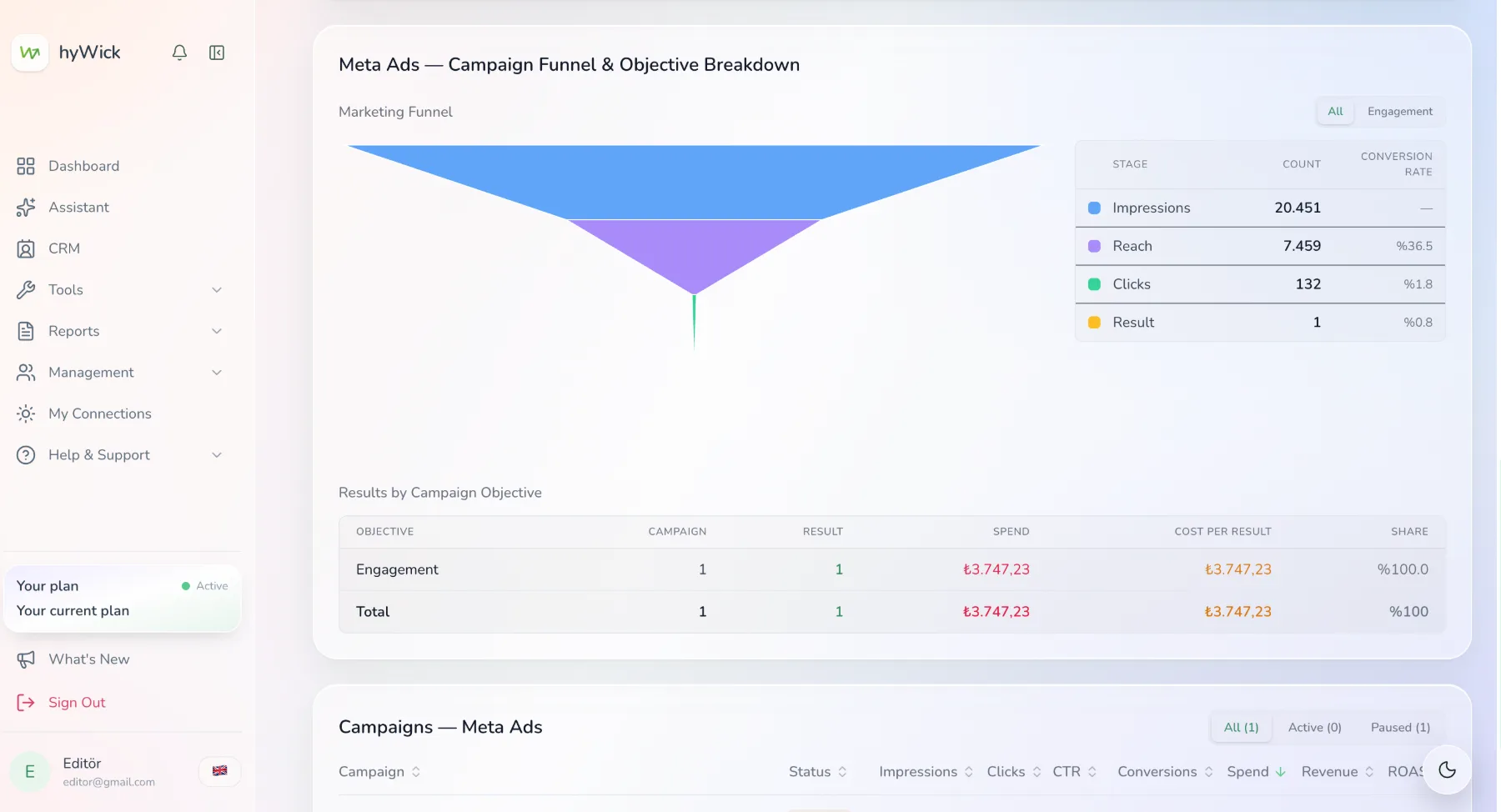
Task: Click the blue Impressions legend swatch
Action: [x=1094, y=208]
